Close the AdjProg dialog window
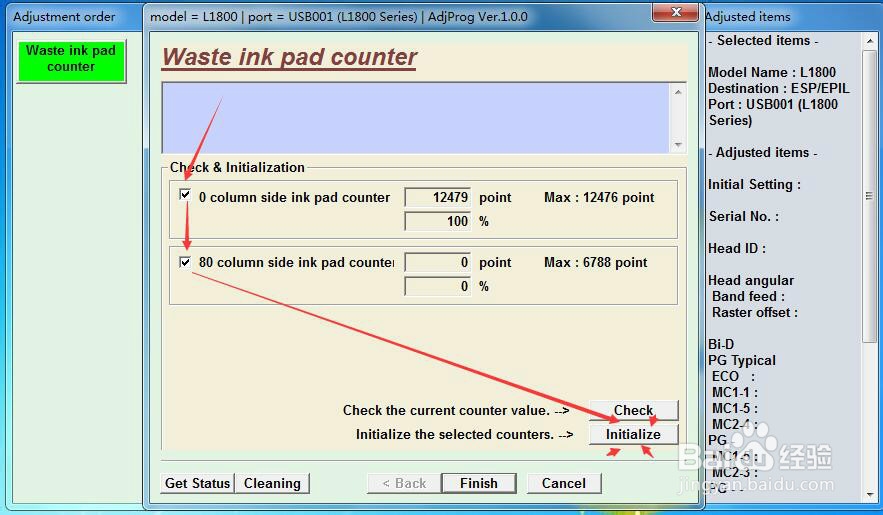Image resolution: width=883 pixels, height=515 pixels. click(x=675, y=12)
